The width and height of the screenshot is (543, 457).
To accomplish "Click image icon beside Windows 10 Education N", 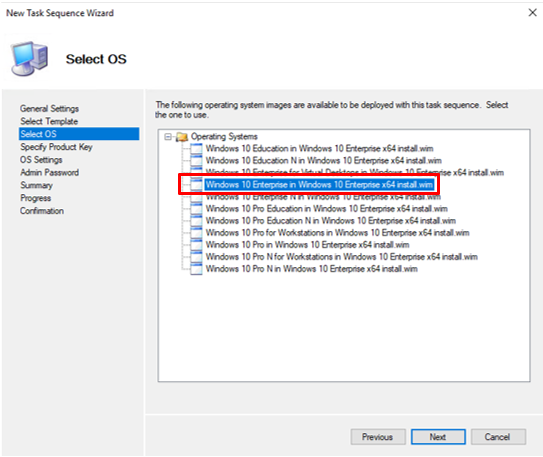I will 196,161.
